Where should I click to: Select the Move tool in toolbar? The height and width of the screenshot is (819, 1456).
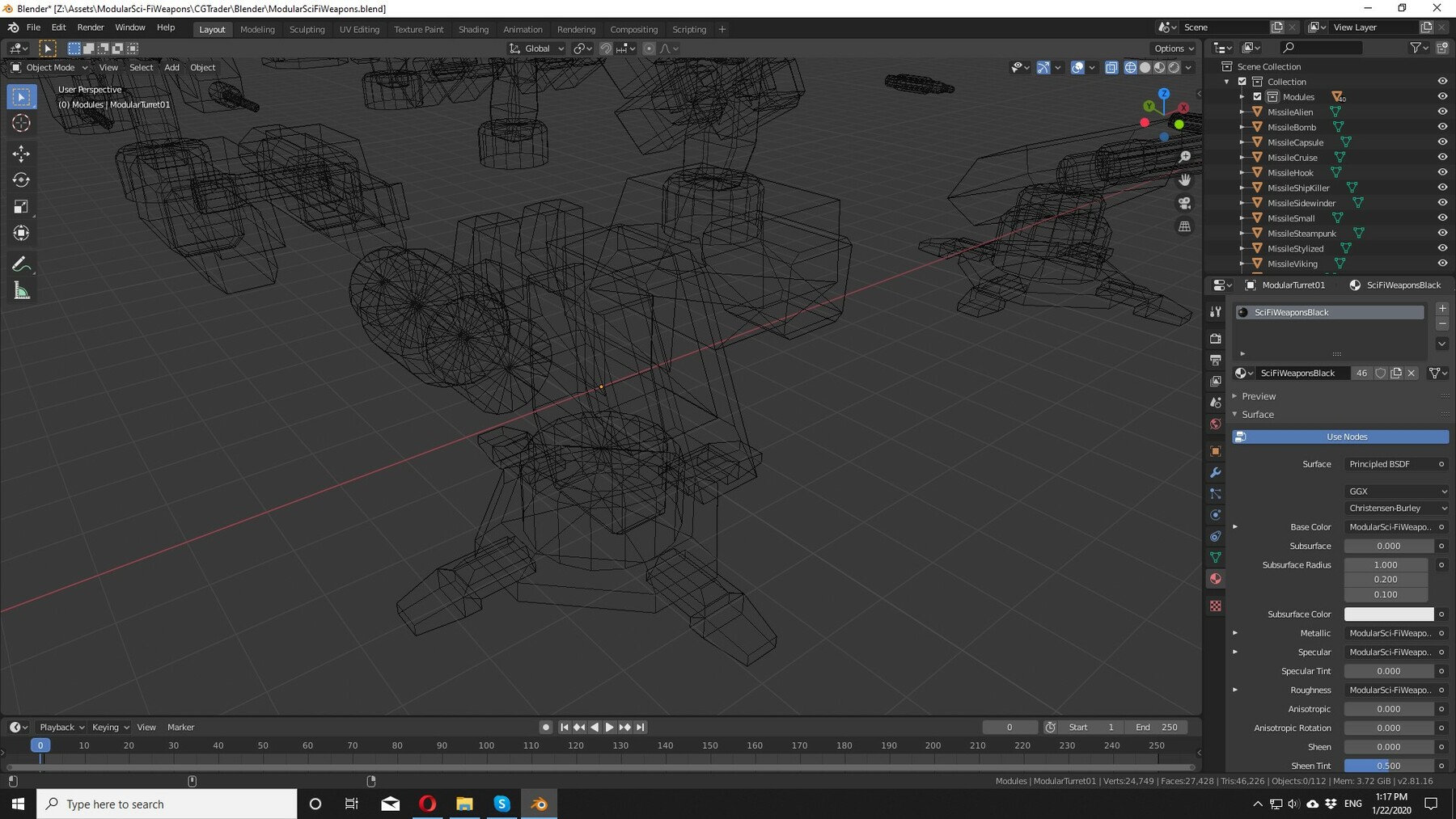point(22,153)
